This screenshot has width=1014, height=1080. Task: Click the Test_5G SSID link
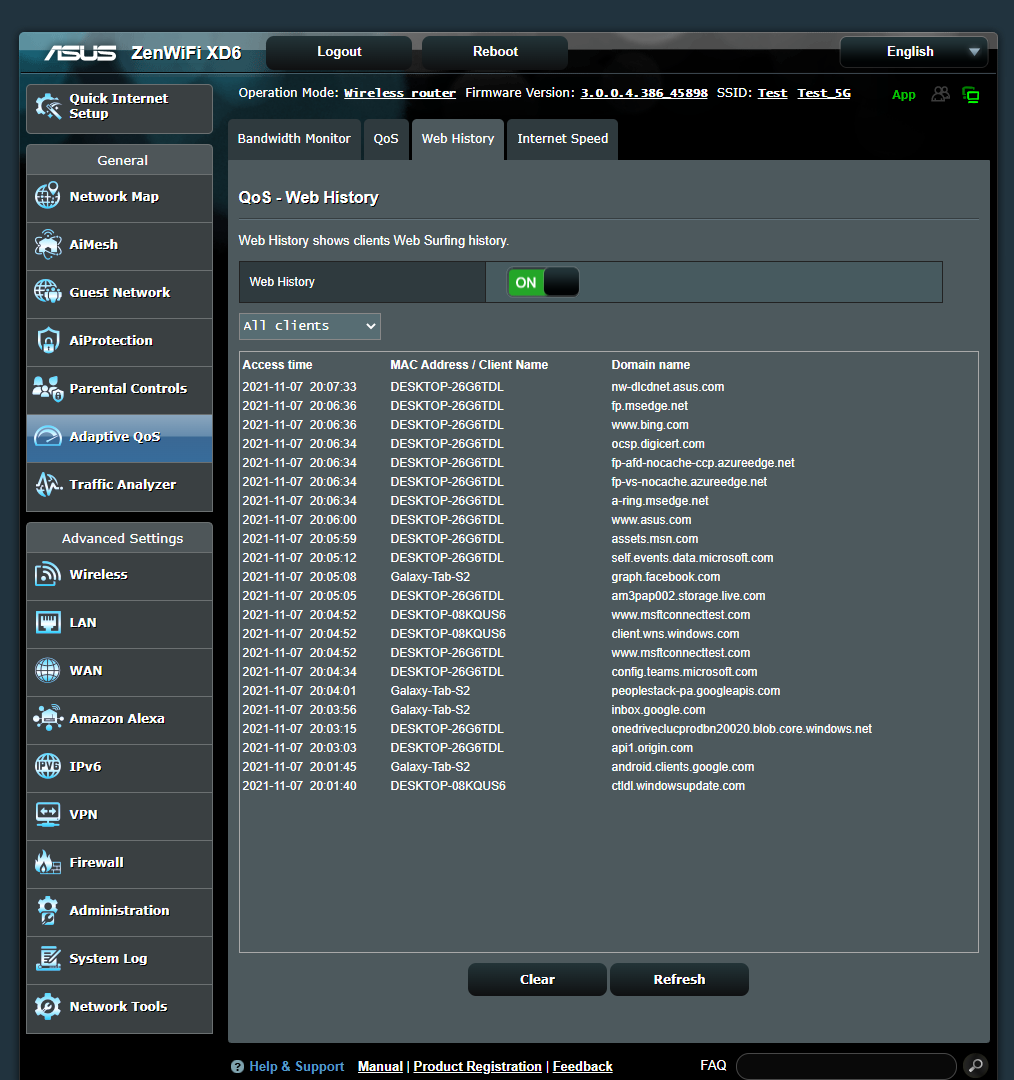pos(824,93)
